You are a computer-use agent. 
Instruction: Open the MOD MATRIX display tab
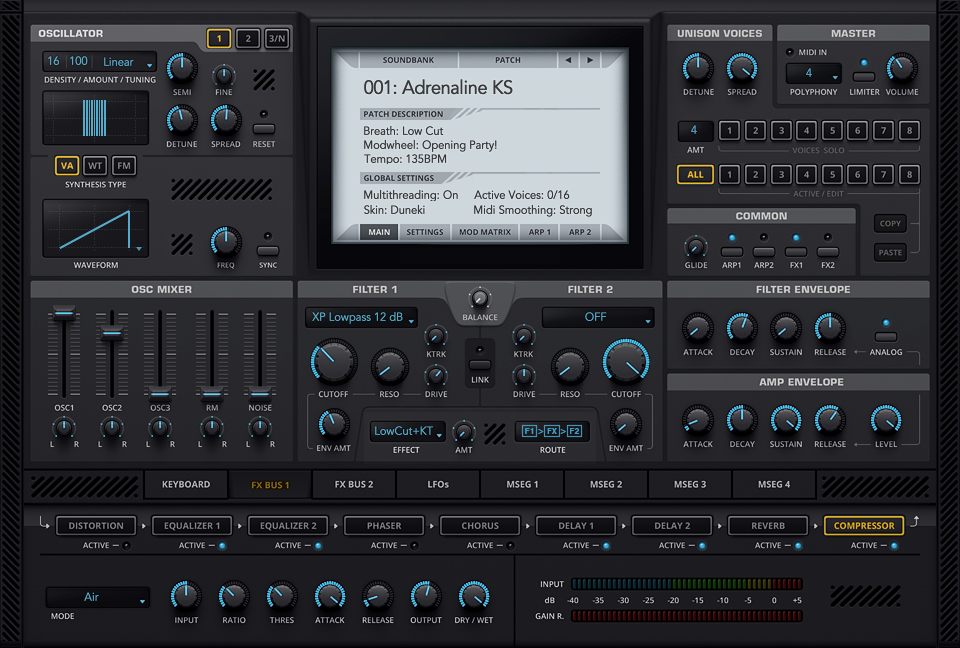[x=485, y=232]
